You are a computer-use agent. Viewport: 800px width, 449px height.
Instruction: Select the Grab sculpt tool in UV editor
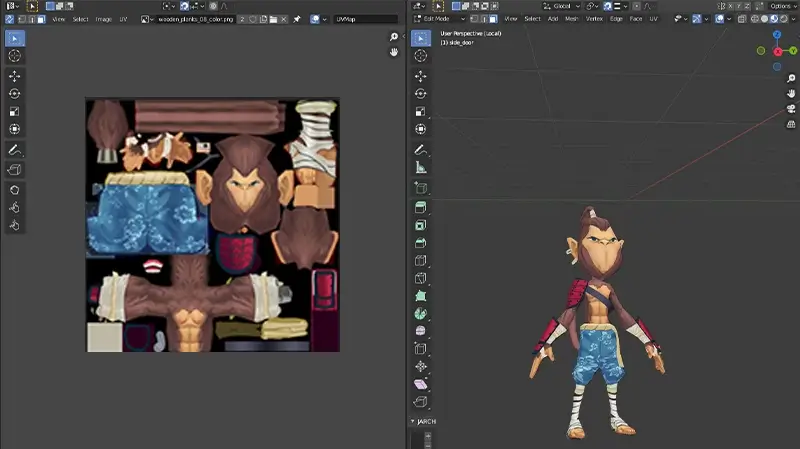14,190
